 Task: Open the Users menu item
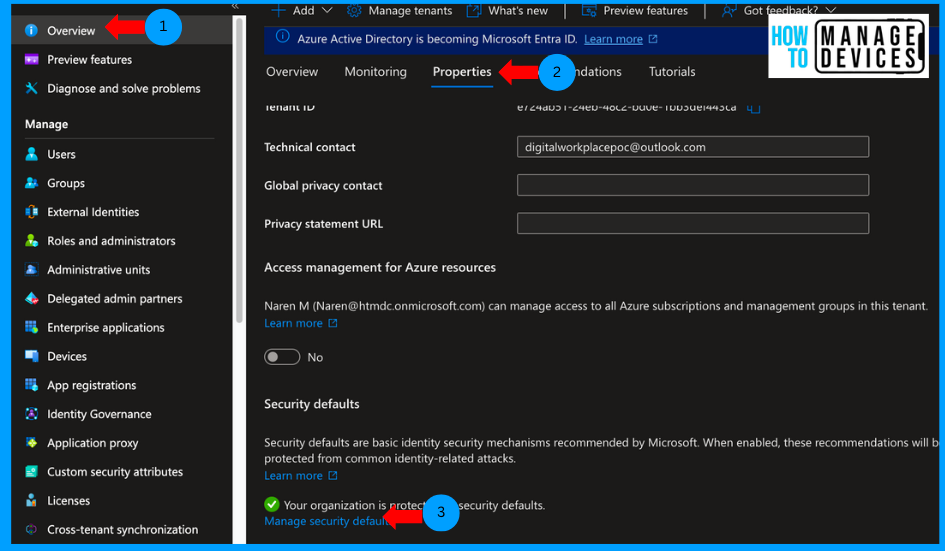pos(61,154)
